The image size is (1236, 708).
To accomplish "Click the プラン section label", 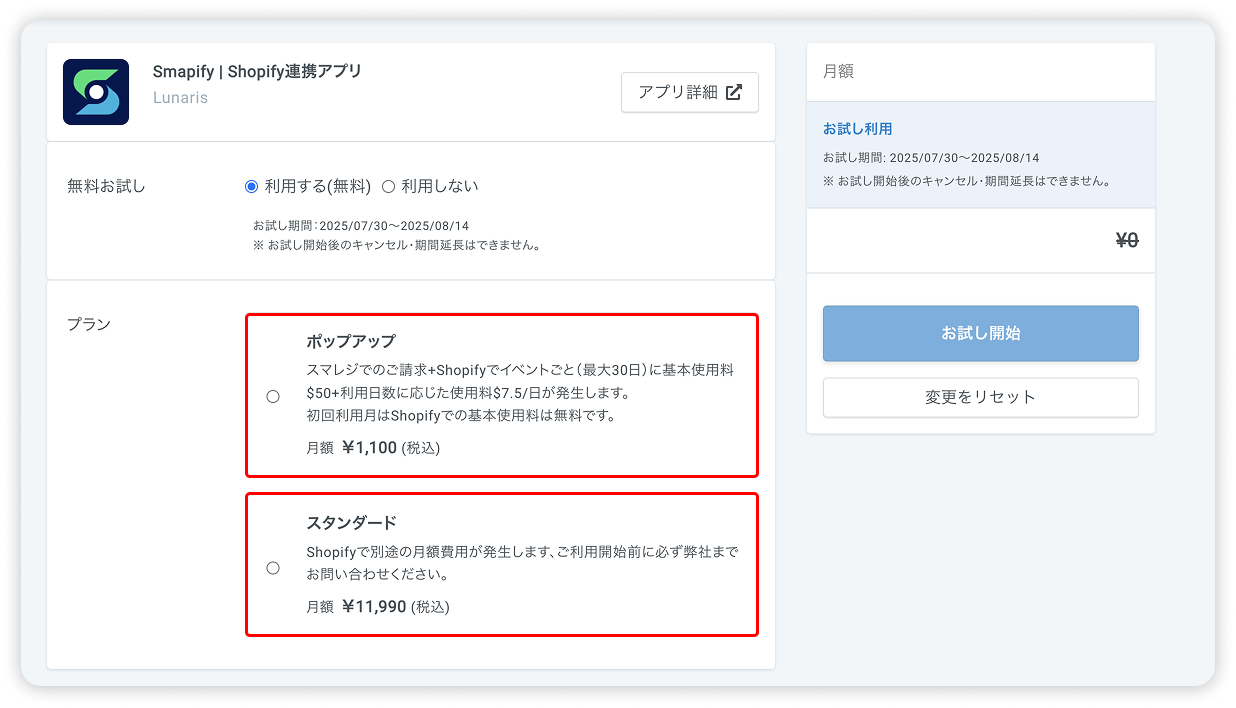I will 89,324.
